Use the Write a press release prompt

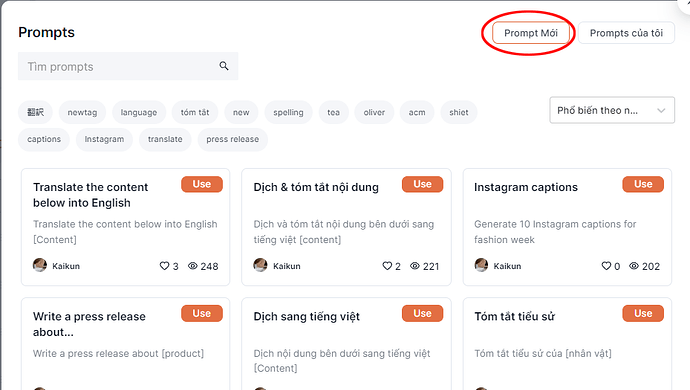point(202,313)
